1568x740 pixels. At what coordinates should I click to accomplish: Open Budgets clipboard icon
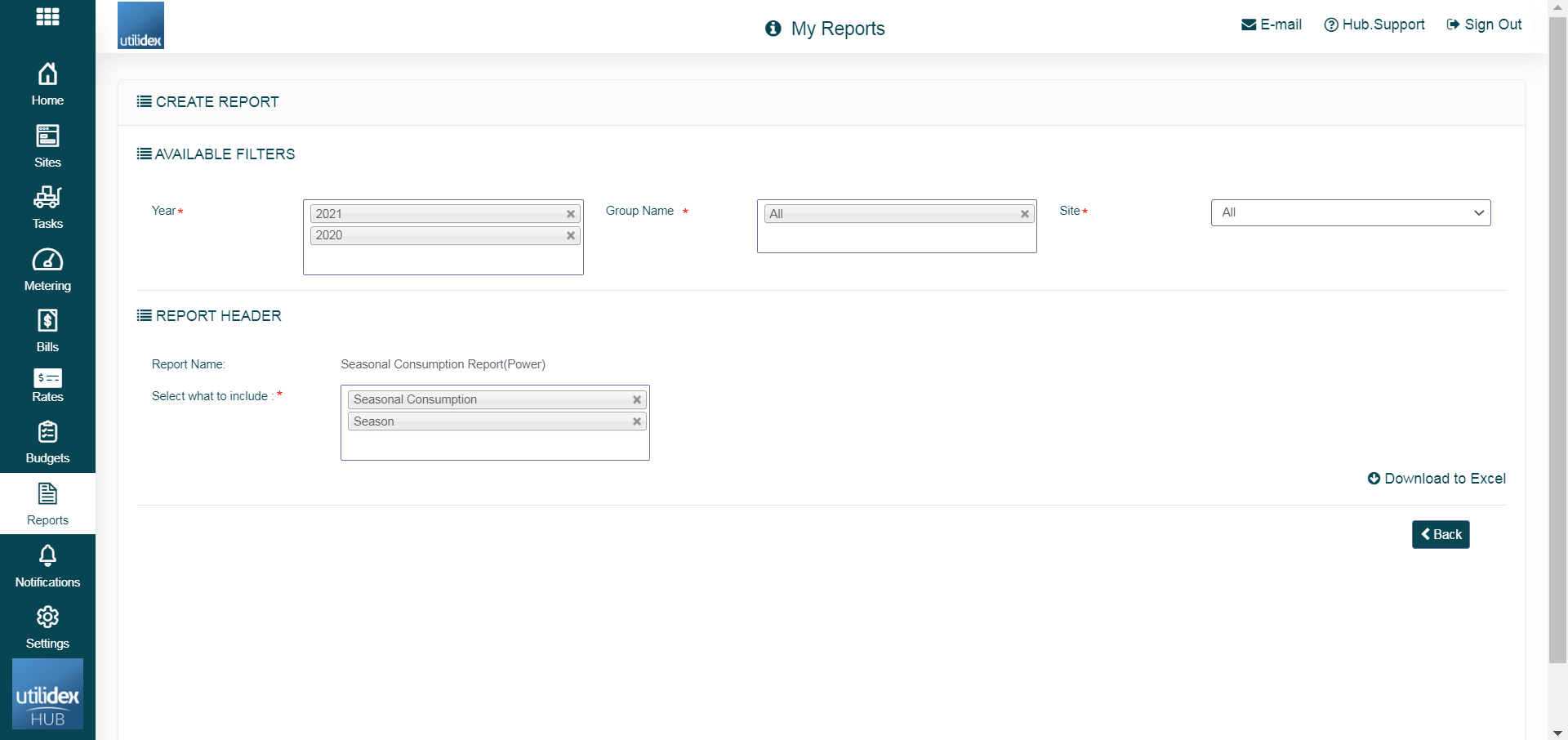point(47,431)
